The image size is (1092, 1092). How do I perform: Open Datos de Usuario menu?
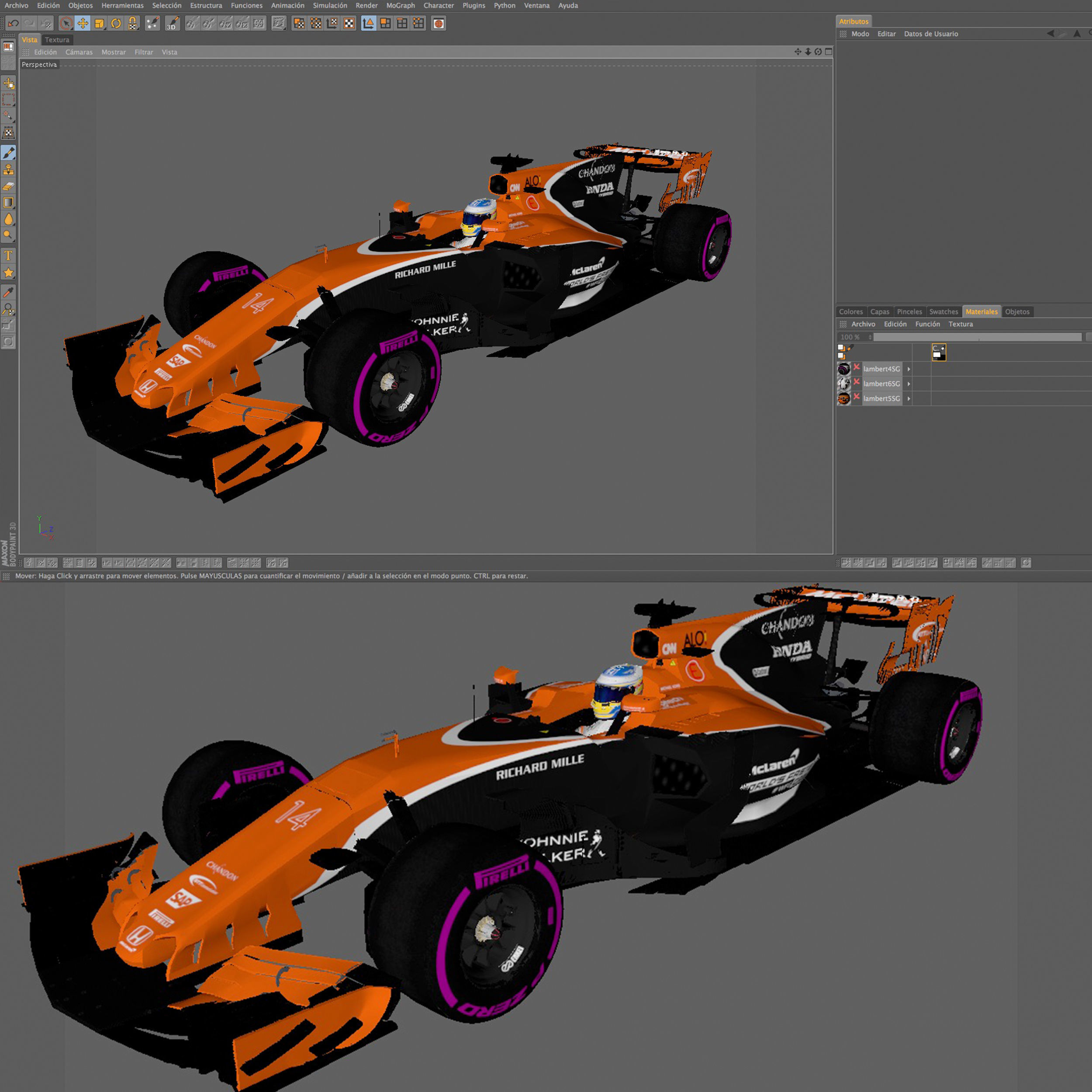click(931, 34)
